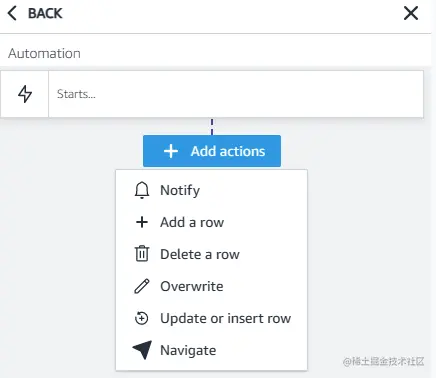The image size is (436, 378).
Task: Go back via the BACK label
Action: click(45, 14)
